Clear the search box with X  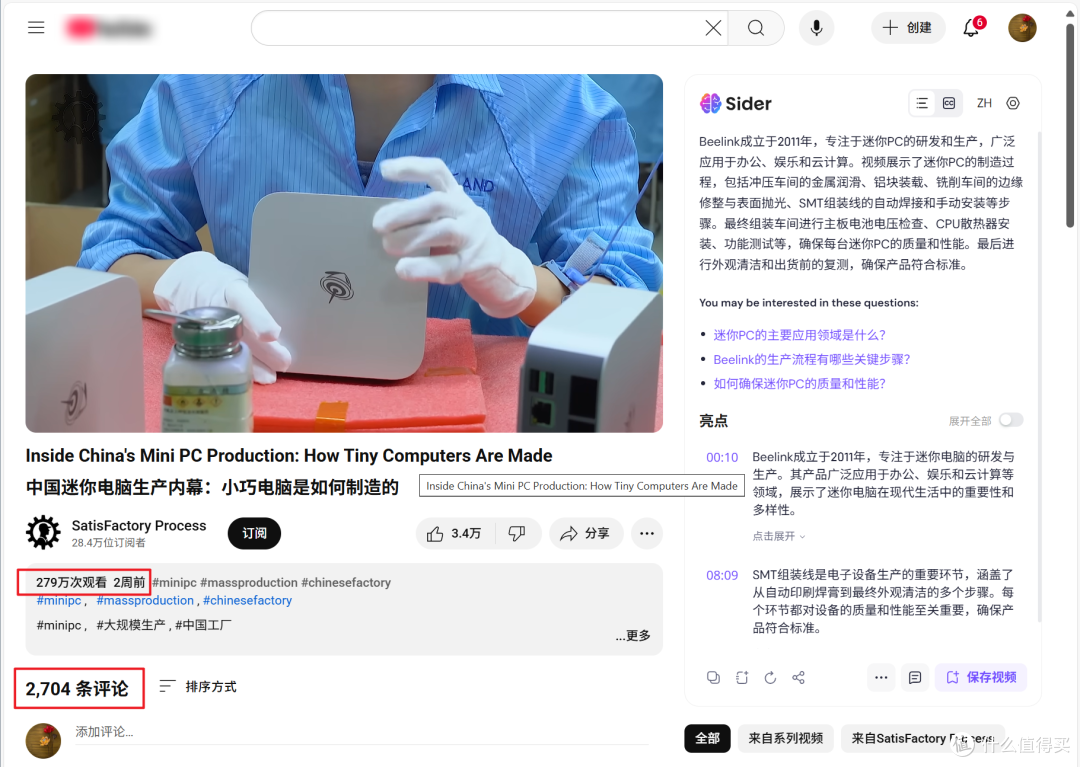click(x=713, y=28)
